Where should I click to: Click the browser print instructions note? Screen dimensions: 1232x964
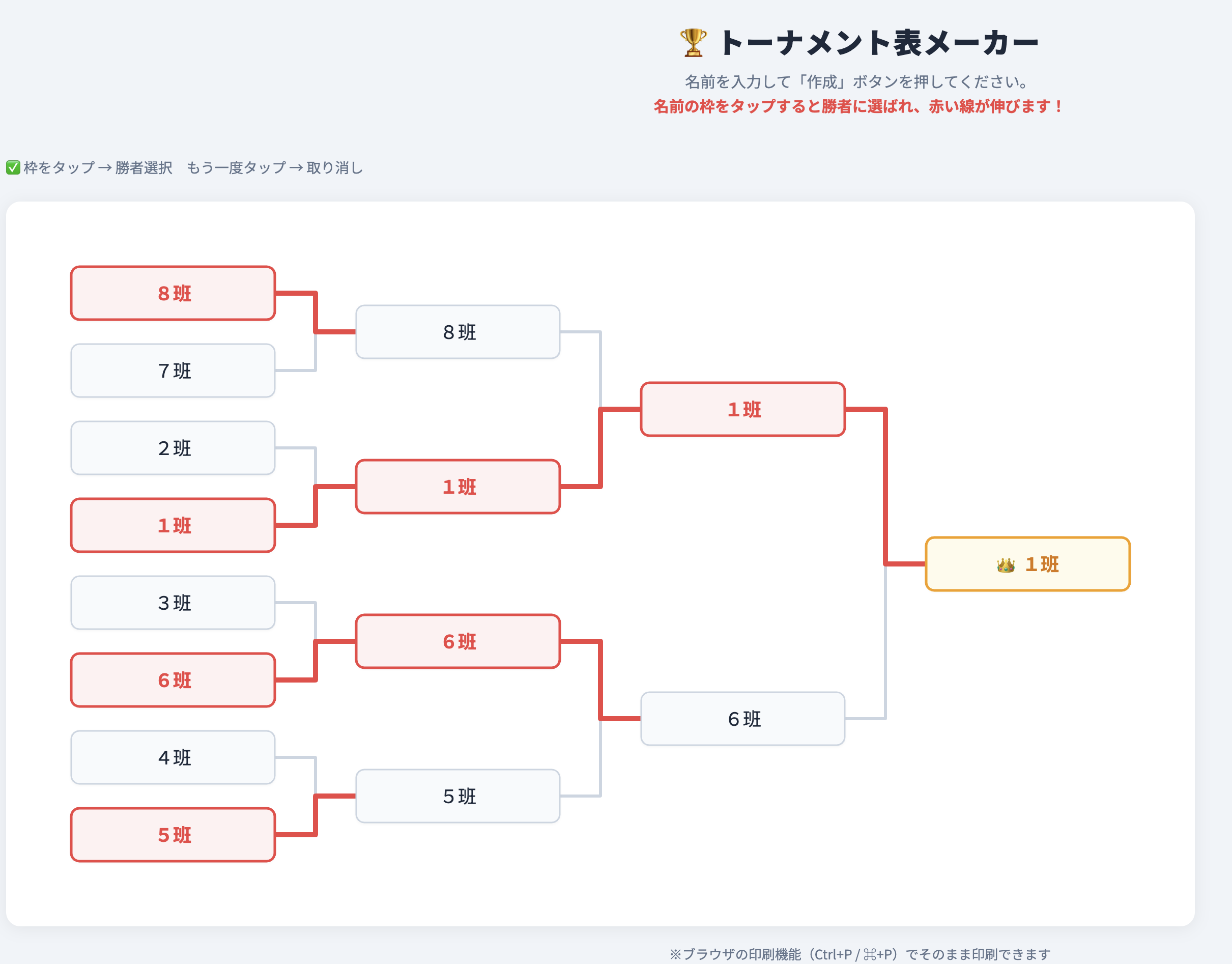pos(859,954)
